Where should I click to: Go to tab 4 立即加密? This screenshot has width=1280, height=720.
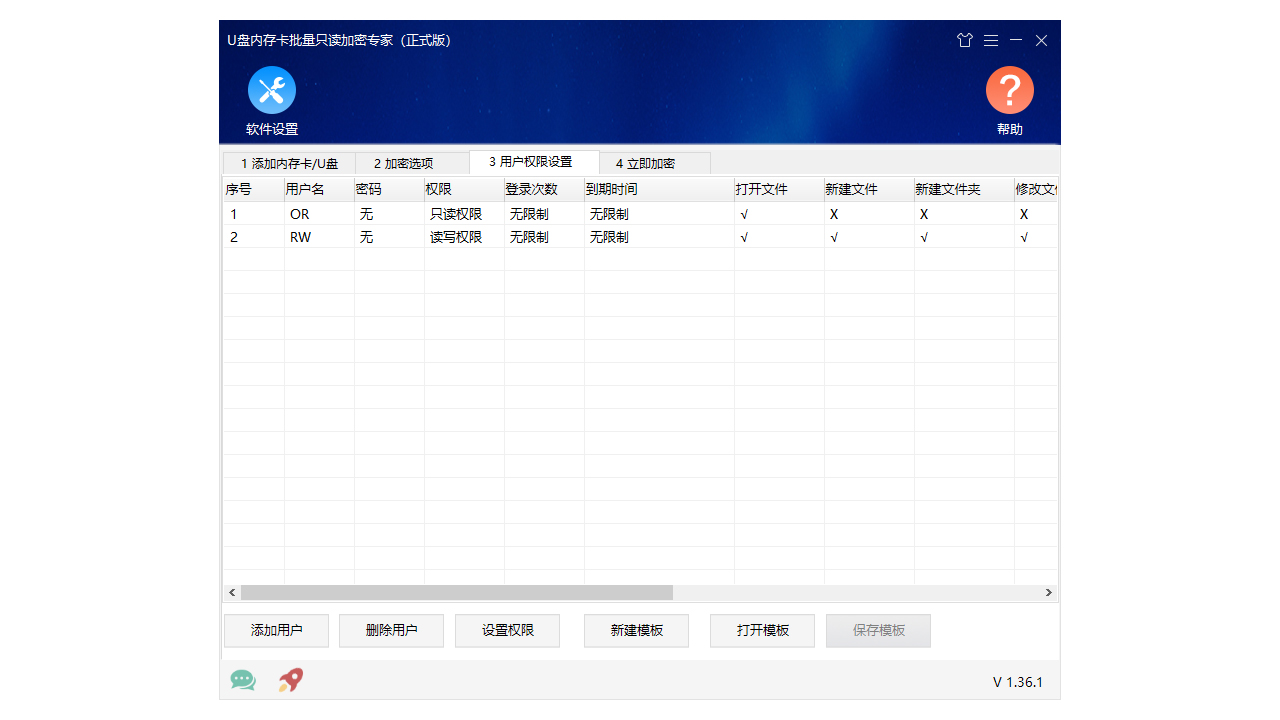pos(655,163)
